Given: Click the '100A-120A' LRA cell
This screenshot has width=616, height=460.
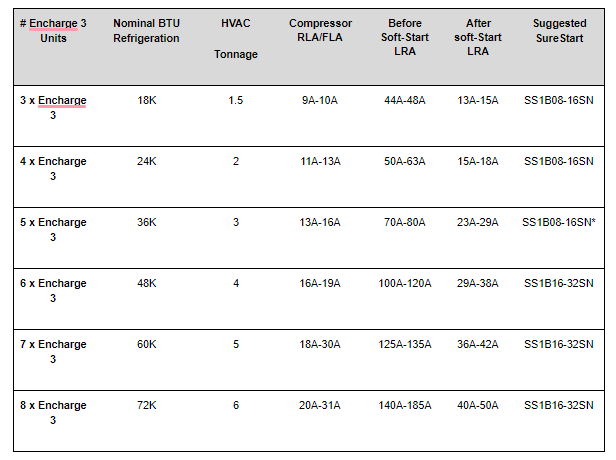Looking at the screenshot, I should [405, 283].
